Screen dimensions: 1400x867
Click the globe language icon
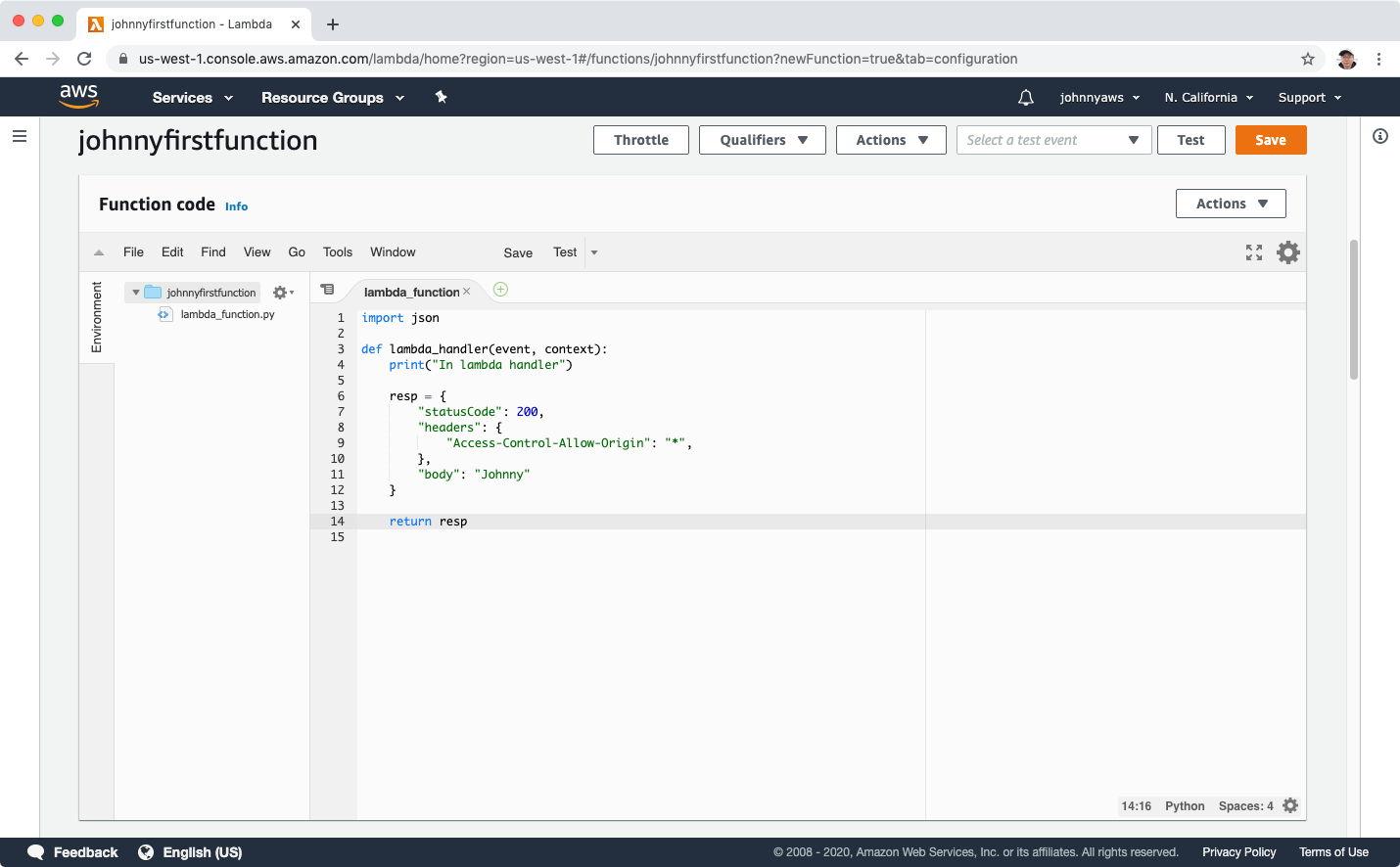pyautogui.click(x=146, y=852)
